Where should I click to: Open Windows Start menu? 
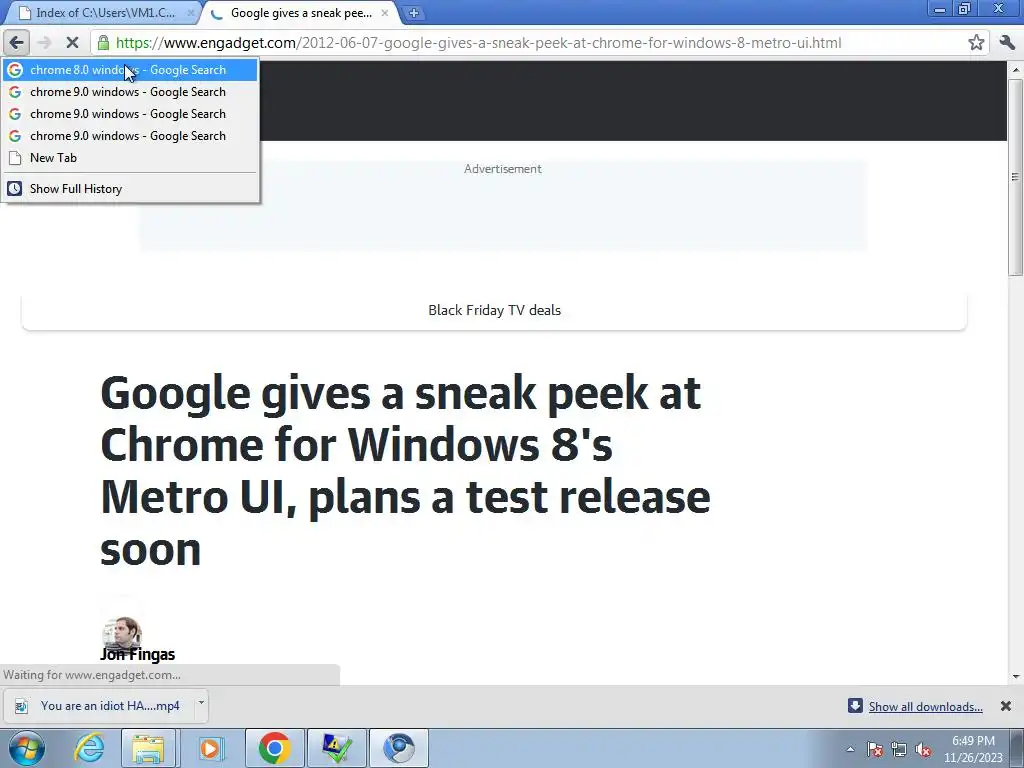coord(27,748)
